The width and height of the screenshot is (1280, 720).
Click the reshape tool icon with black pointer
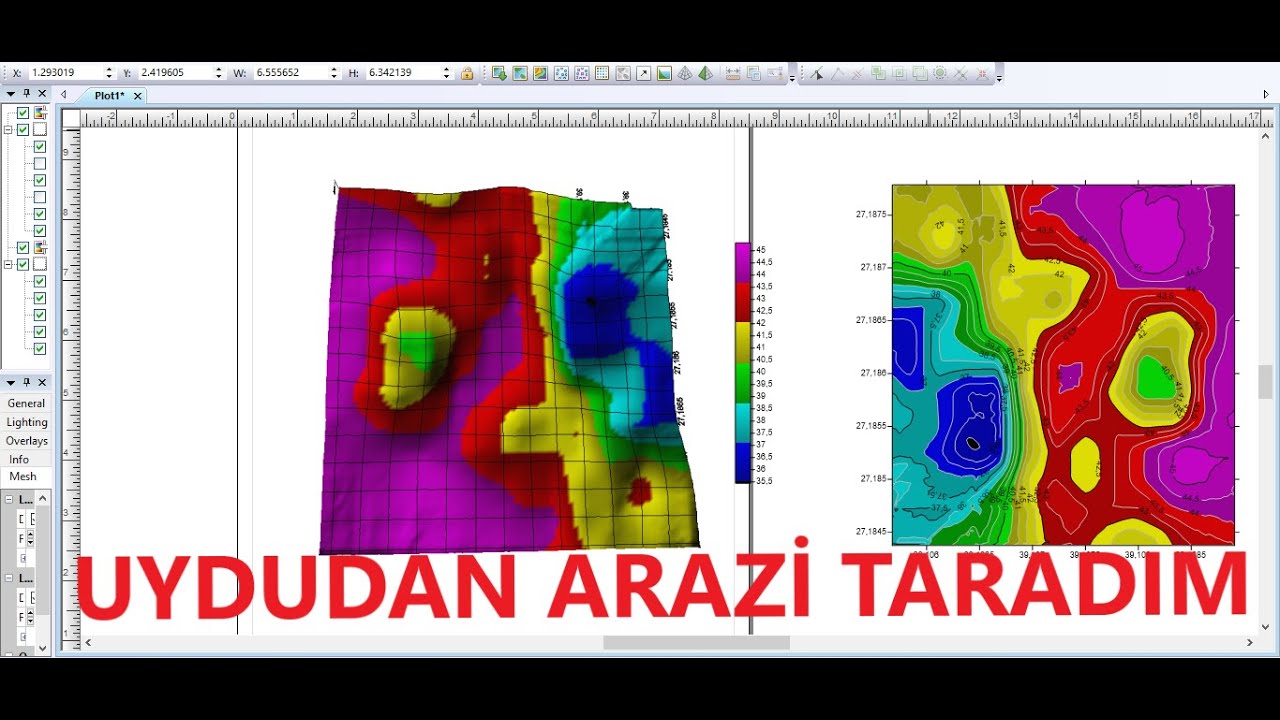click(x=817, y=73)
